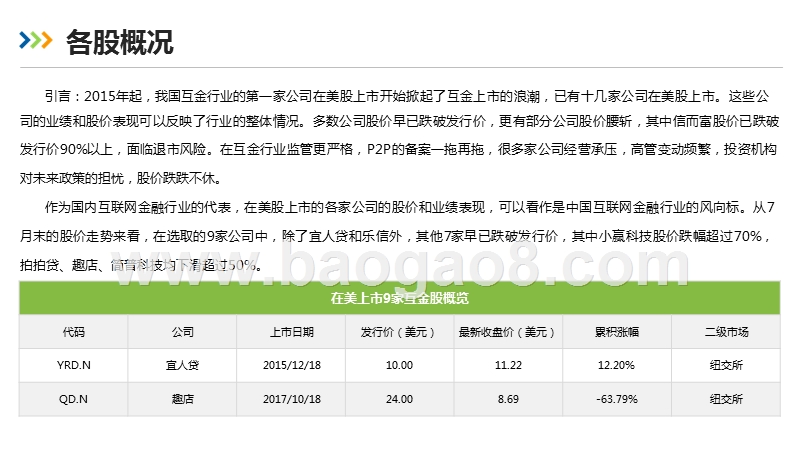The image size is (800, 450).
Task: Click the 2017/10/18 listing date cell
Action: (x=291, y=399)
